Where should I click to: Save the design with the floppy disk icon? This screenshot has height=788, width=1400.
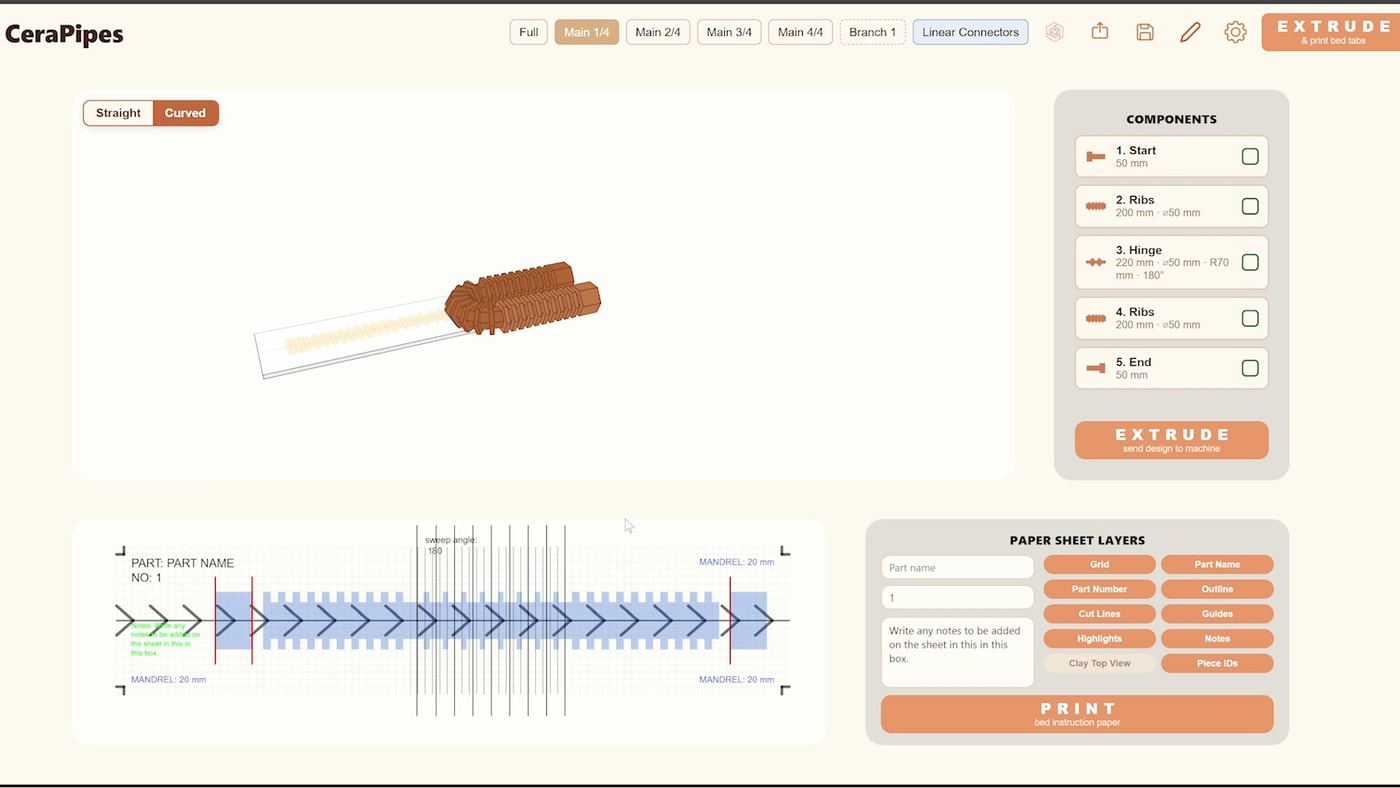pyautogui.click(x=1145, y=32)
